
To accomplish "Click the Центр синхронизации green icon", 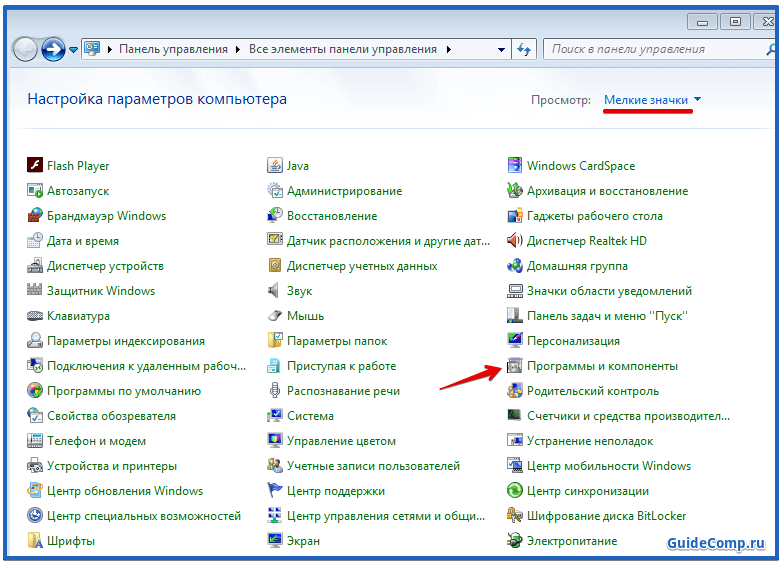I will click(514, 490).
